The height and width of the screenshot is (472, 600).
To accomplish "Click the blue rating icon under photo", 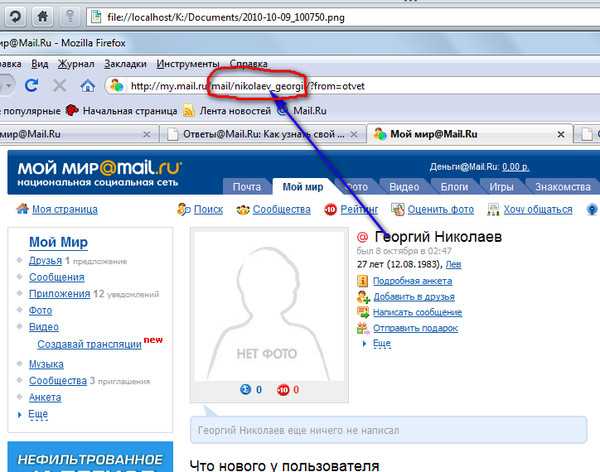I will [x=245, y=389].
